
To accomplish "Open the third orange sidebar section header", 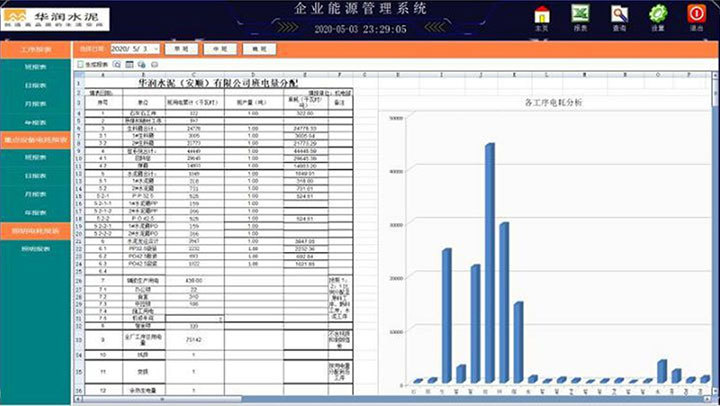I will tap(35, 231).
